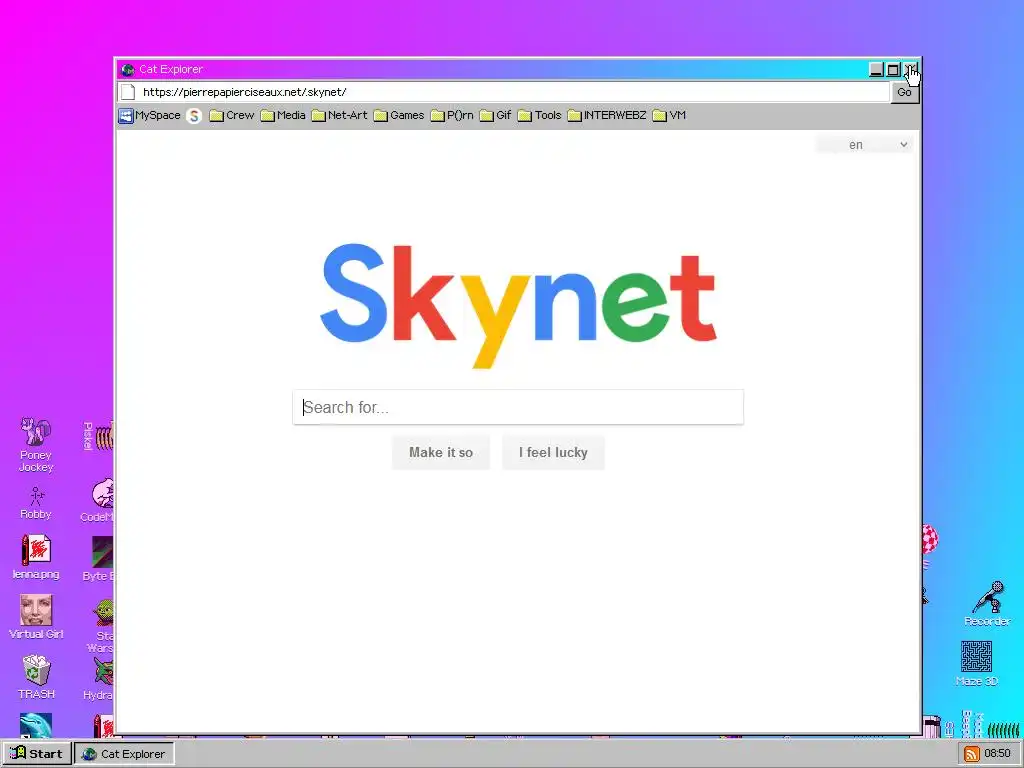Open the INTERWEBZ bookmarks folder
The height and width of the screenshot is (768, 1024).
(607, 116)
